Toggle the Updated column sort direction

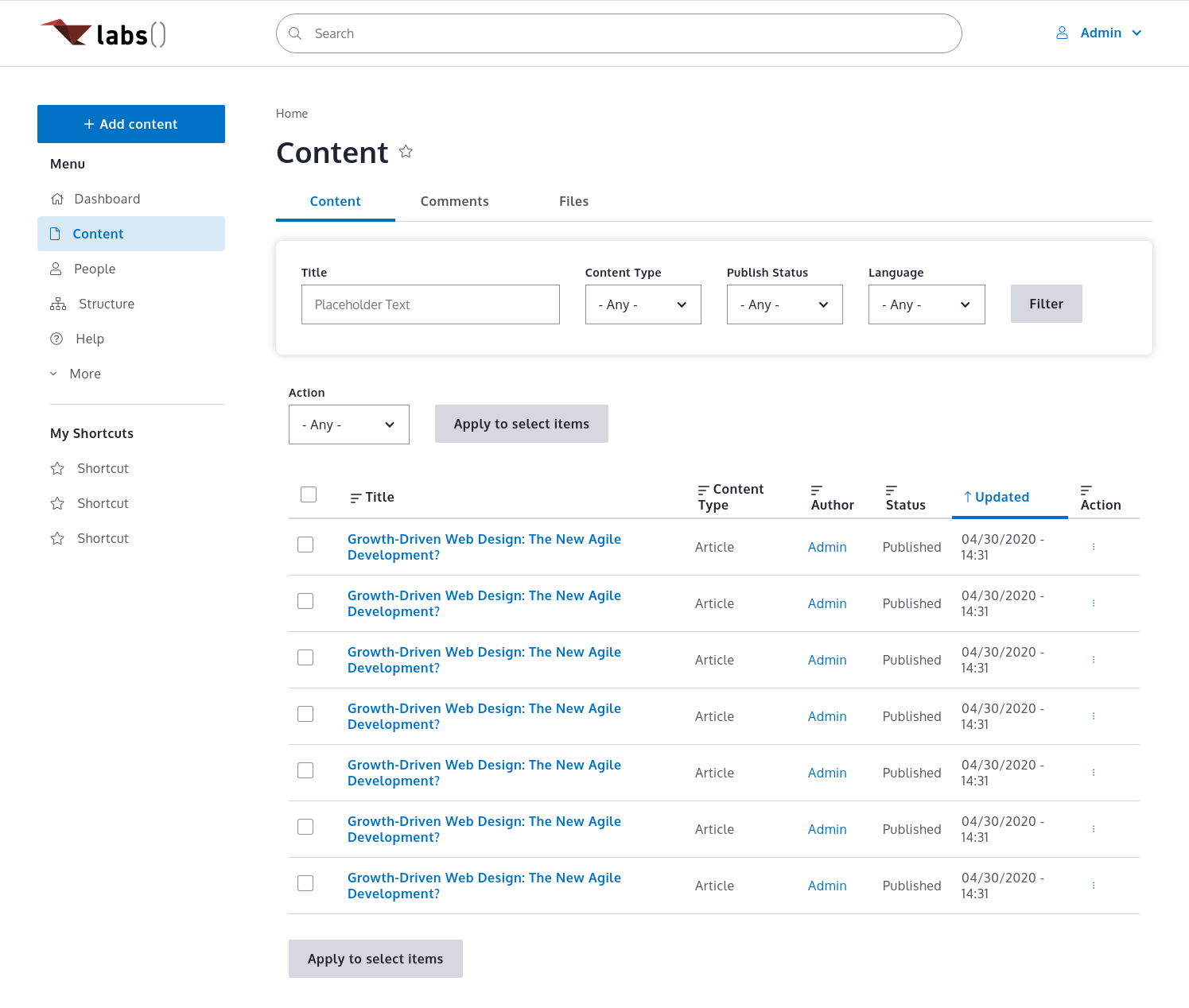(x=997, y=497)
